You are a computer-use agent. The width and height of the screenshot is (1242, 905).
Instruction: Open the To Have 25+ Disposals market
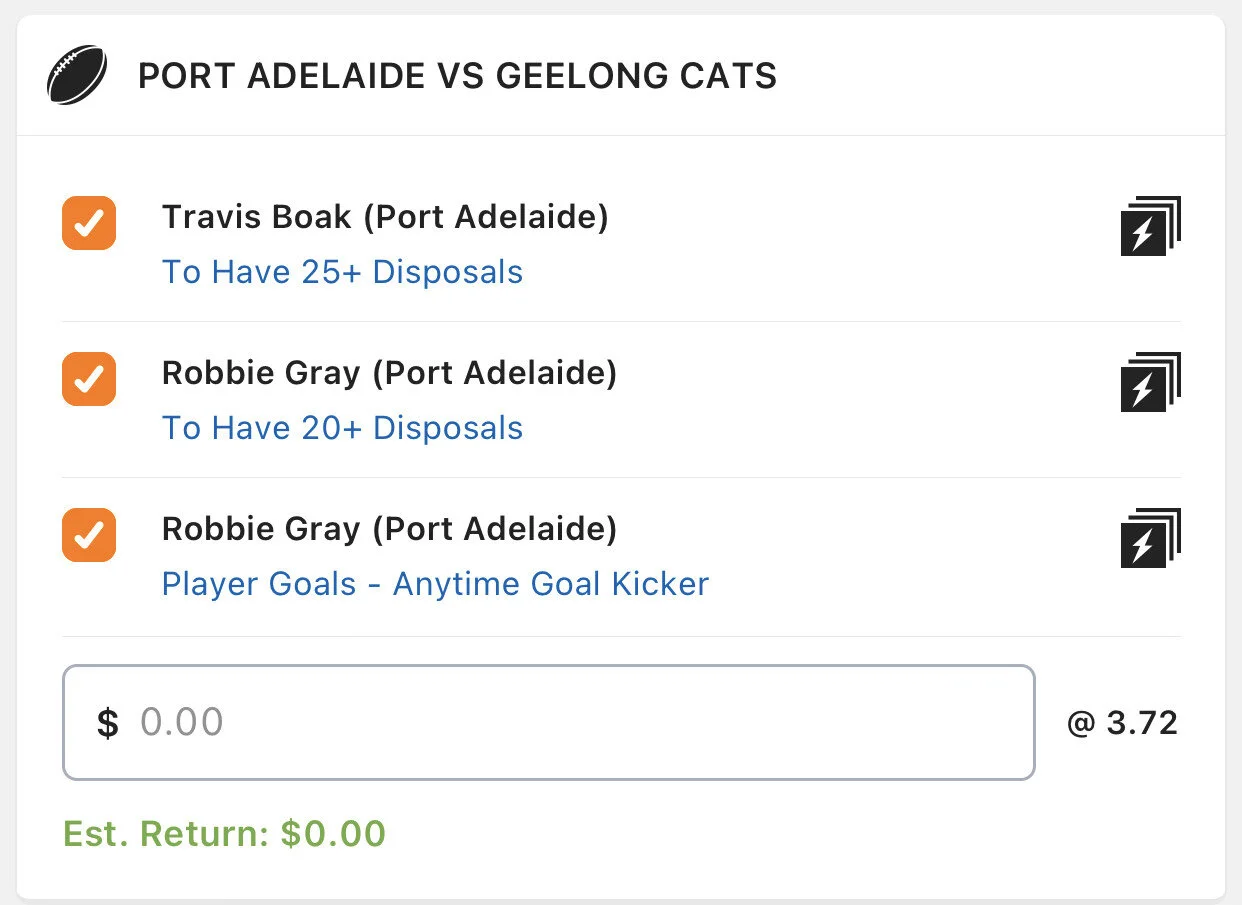(x=342, y=272)
